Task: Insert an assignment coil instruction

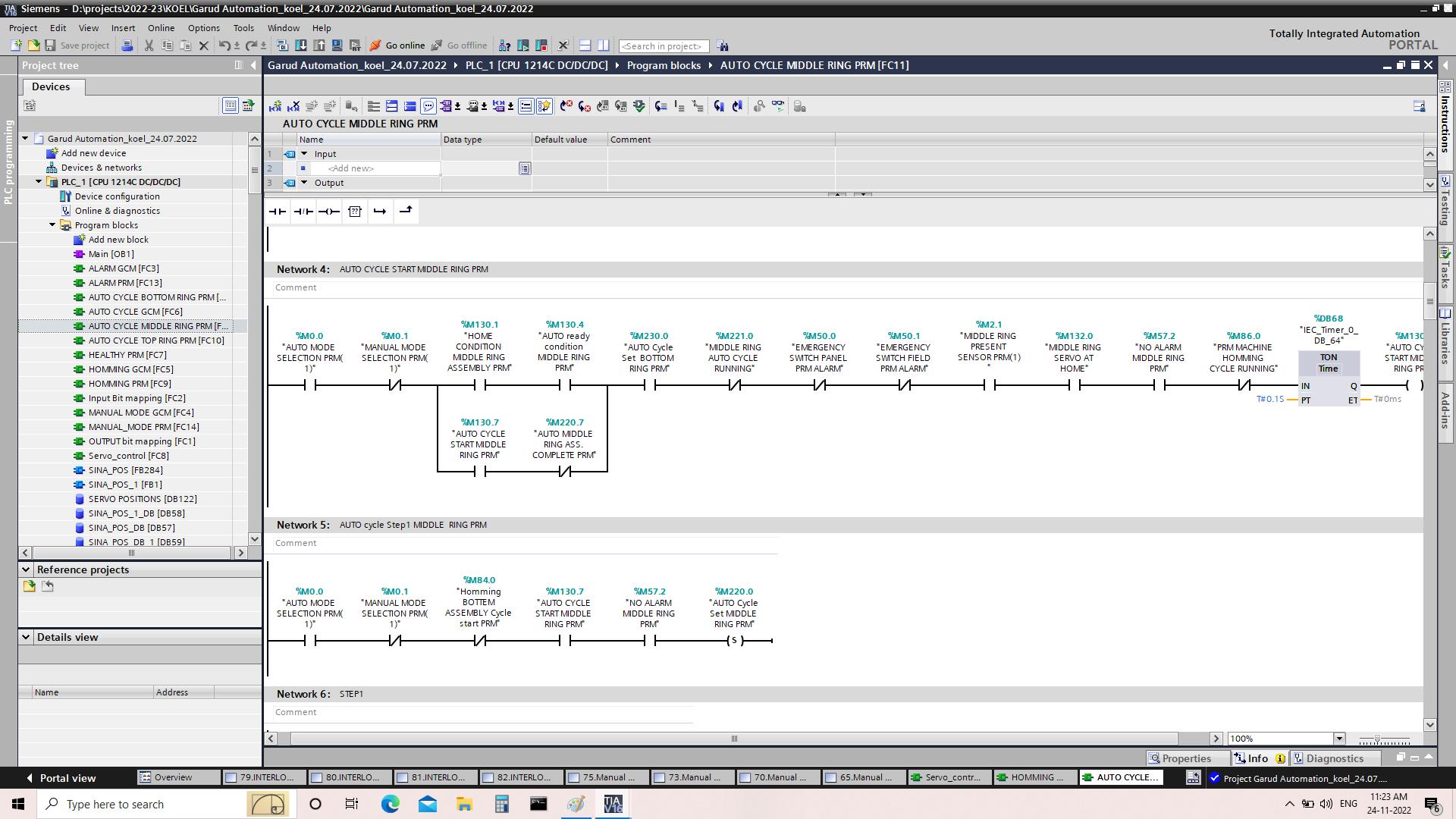Action: pos(329,212)
